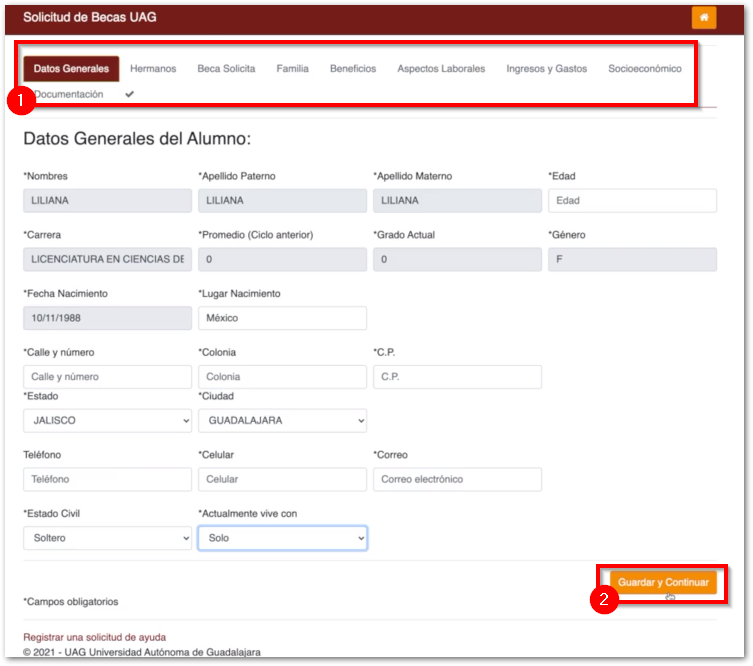The width and height of the screenshot is (753, 666).
Task: Select the Socioeconómico tab
Action: pyautogui.click(x=644, y=69)
